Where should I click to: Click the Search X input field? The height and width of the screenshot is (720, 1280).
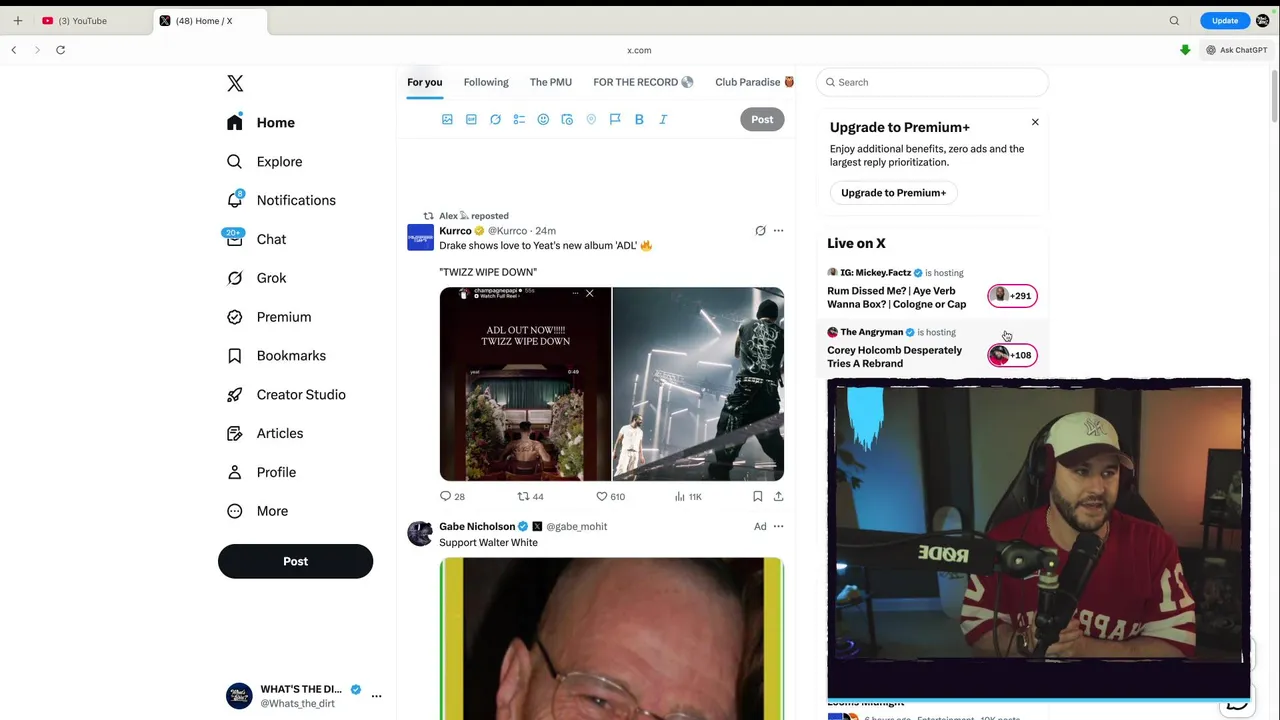[x=932, y=82]
